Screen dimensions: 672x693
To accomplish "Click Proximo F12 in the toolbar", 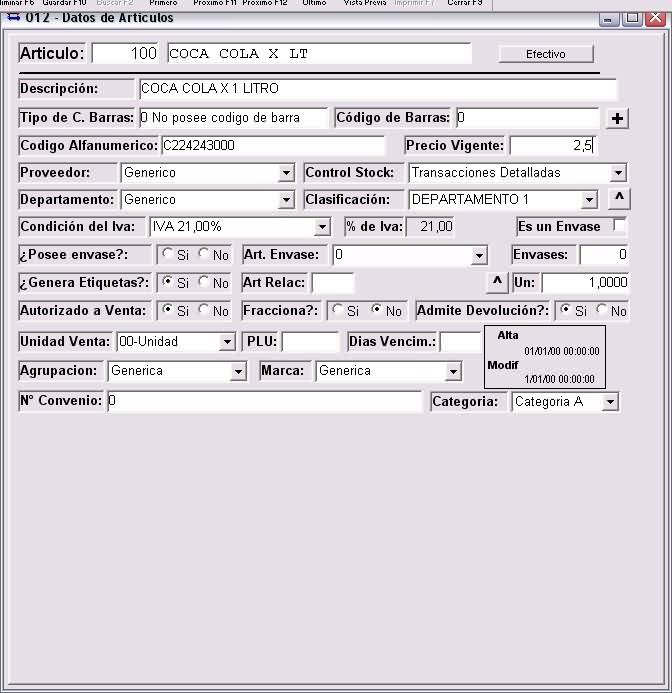I will (x=265, y=3).
